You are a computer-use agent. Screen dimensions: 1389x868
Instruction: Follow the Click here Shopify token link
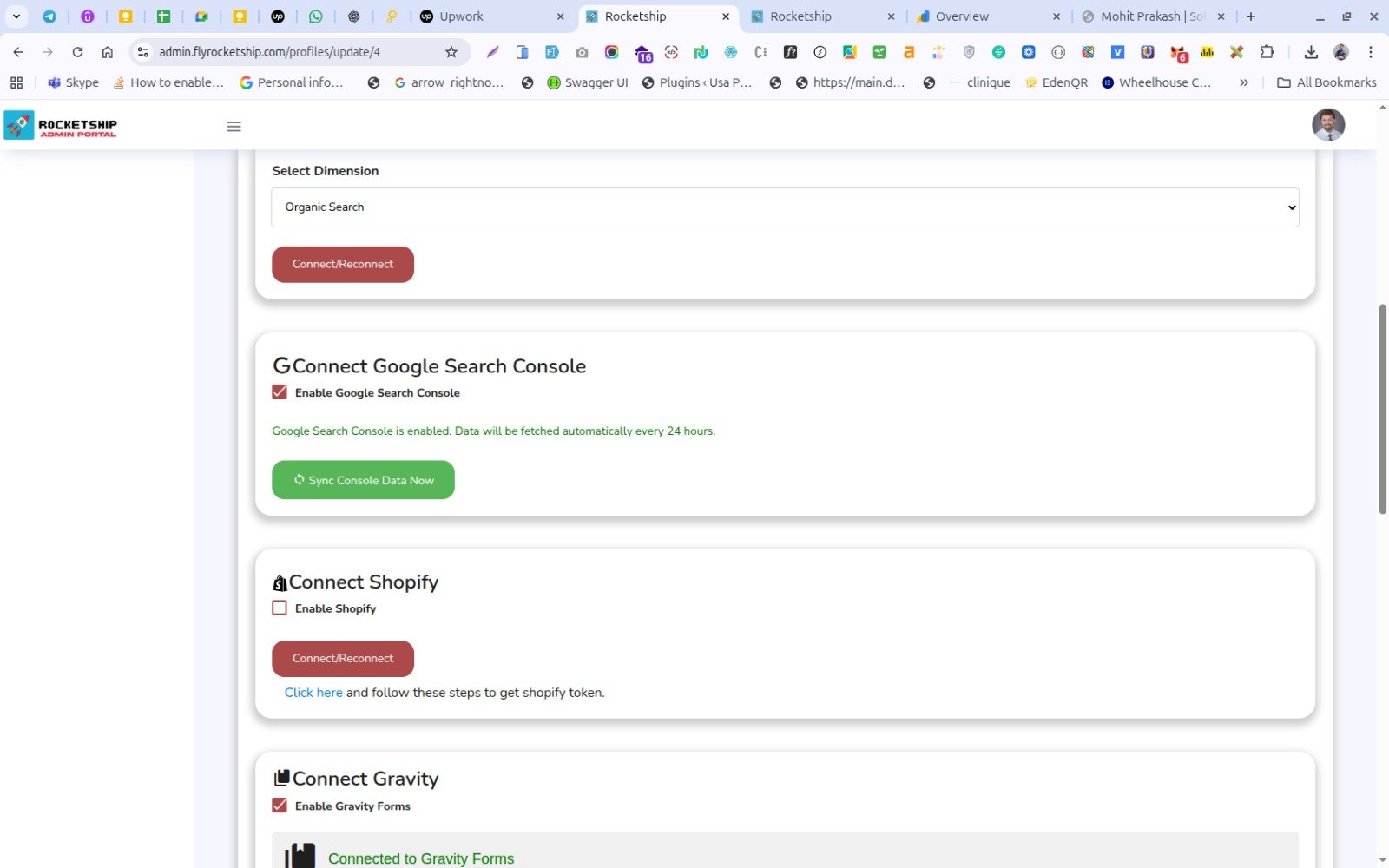point(313,693)
